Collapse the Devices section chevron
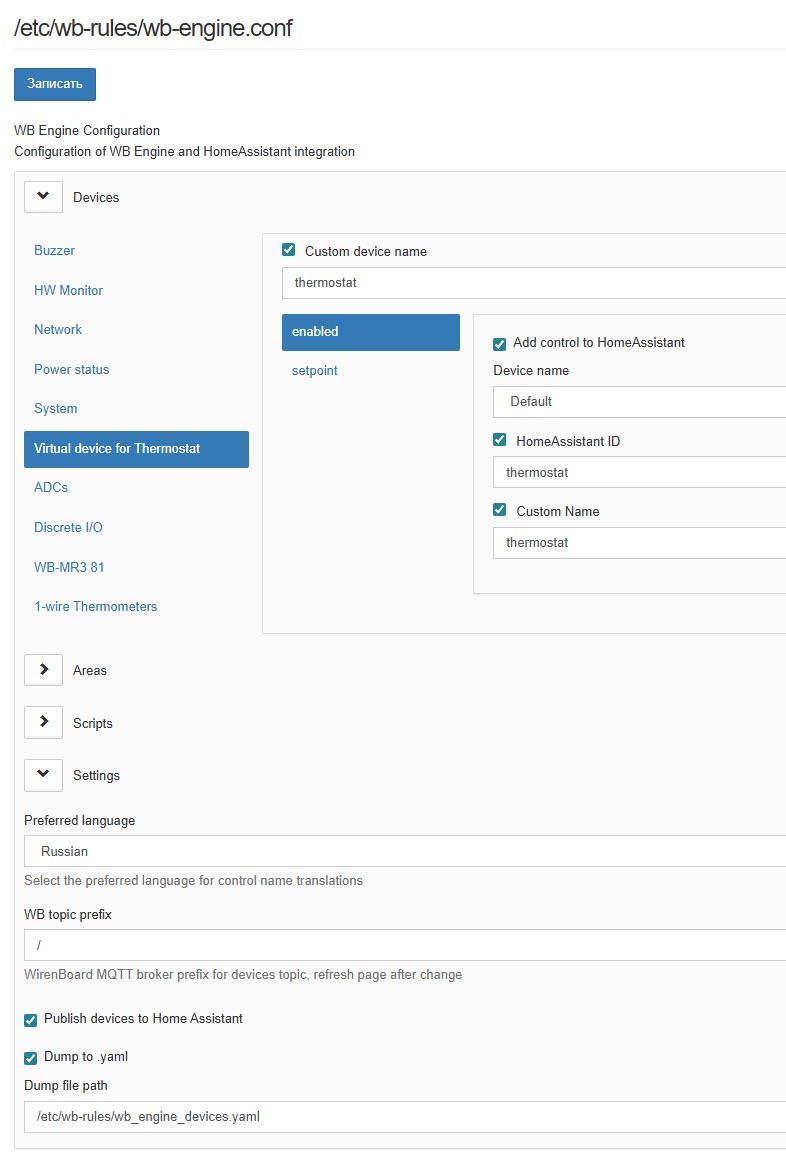This screenshot has width=786, height=1152. pos(43,197)
